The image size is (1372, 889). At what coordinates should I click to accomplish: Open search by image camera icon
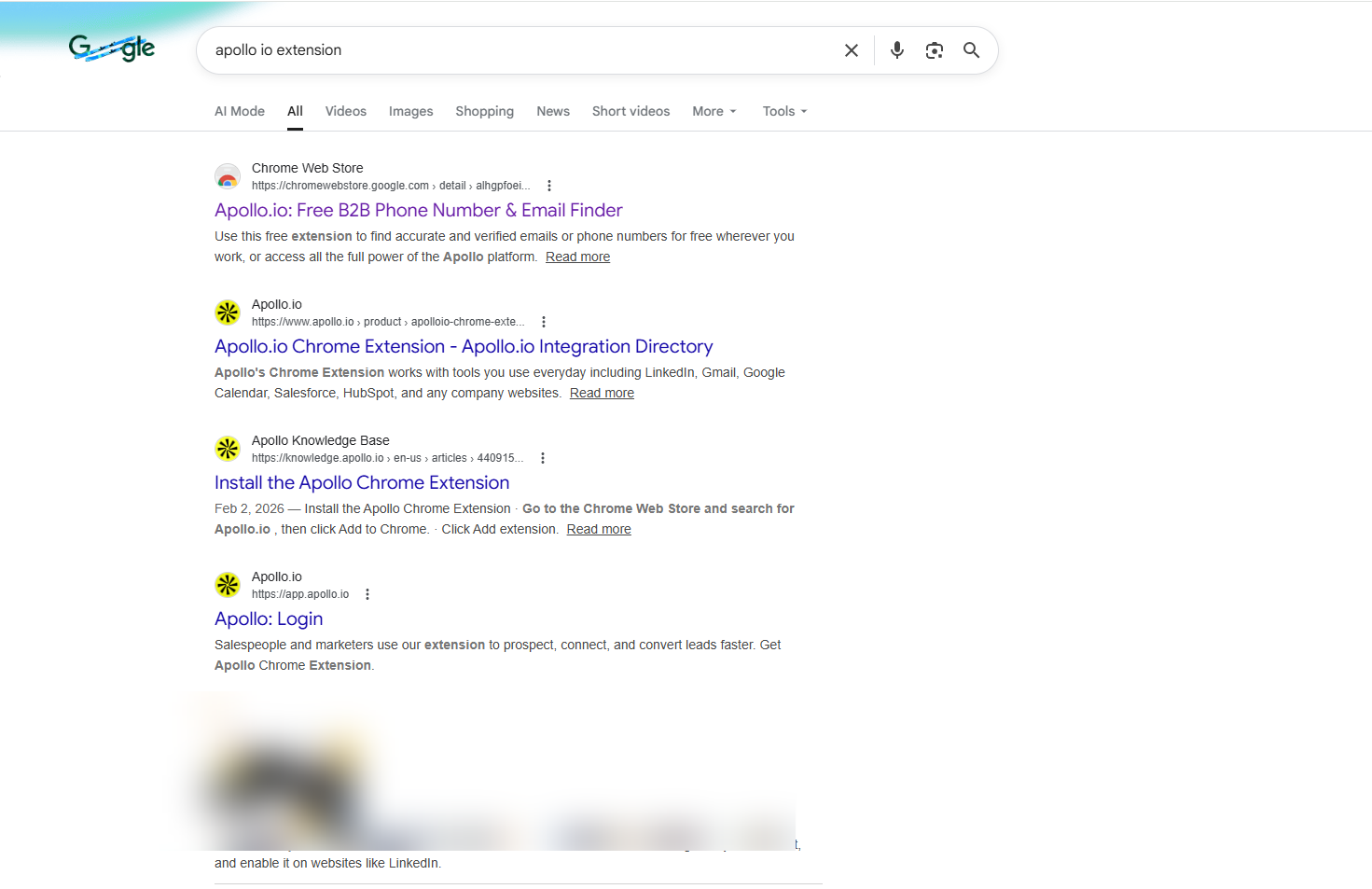(935, 50)
